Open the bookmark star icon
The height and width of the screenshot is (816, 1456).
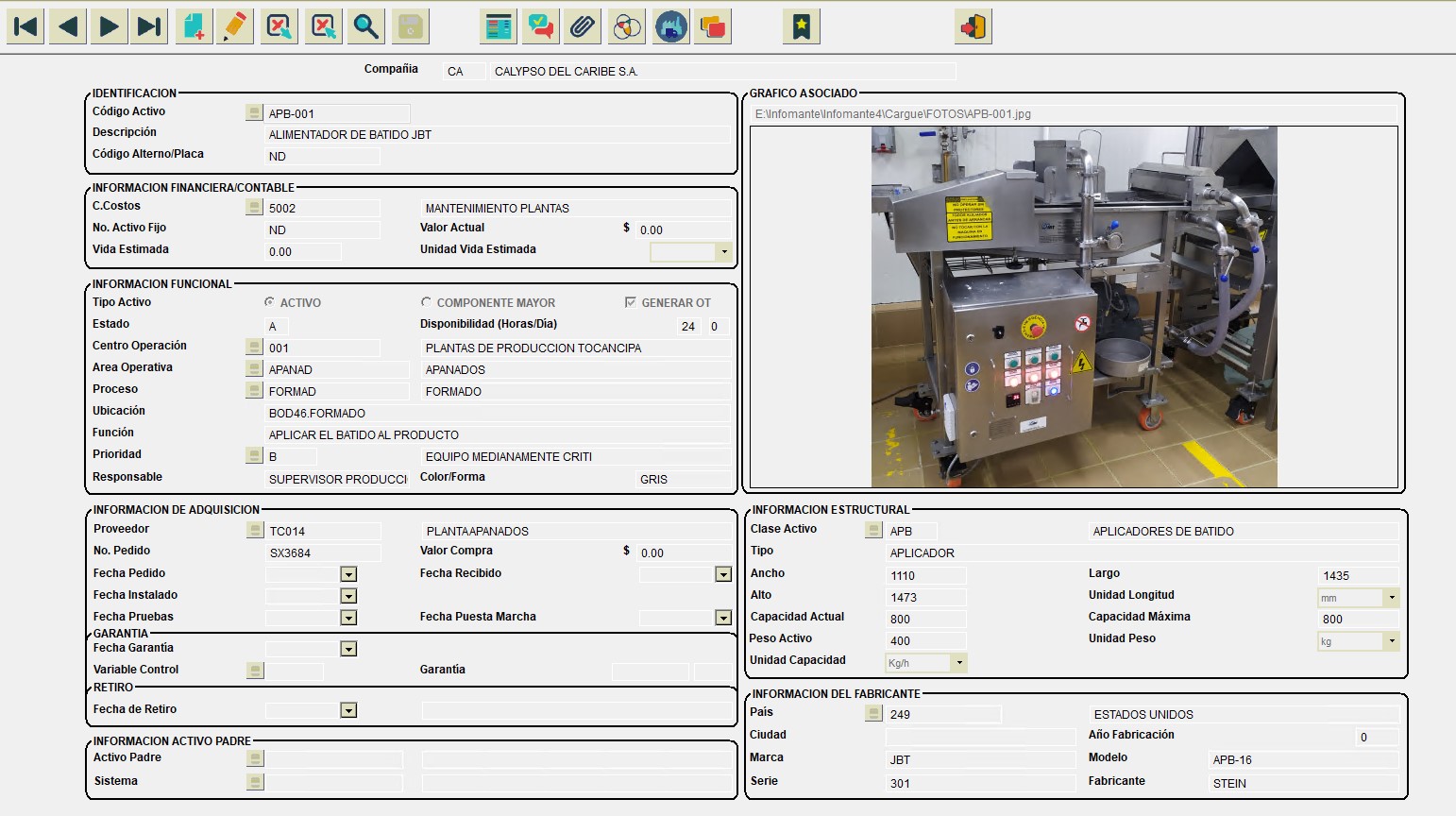[801, 26]
